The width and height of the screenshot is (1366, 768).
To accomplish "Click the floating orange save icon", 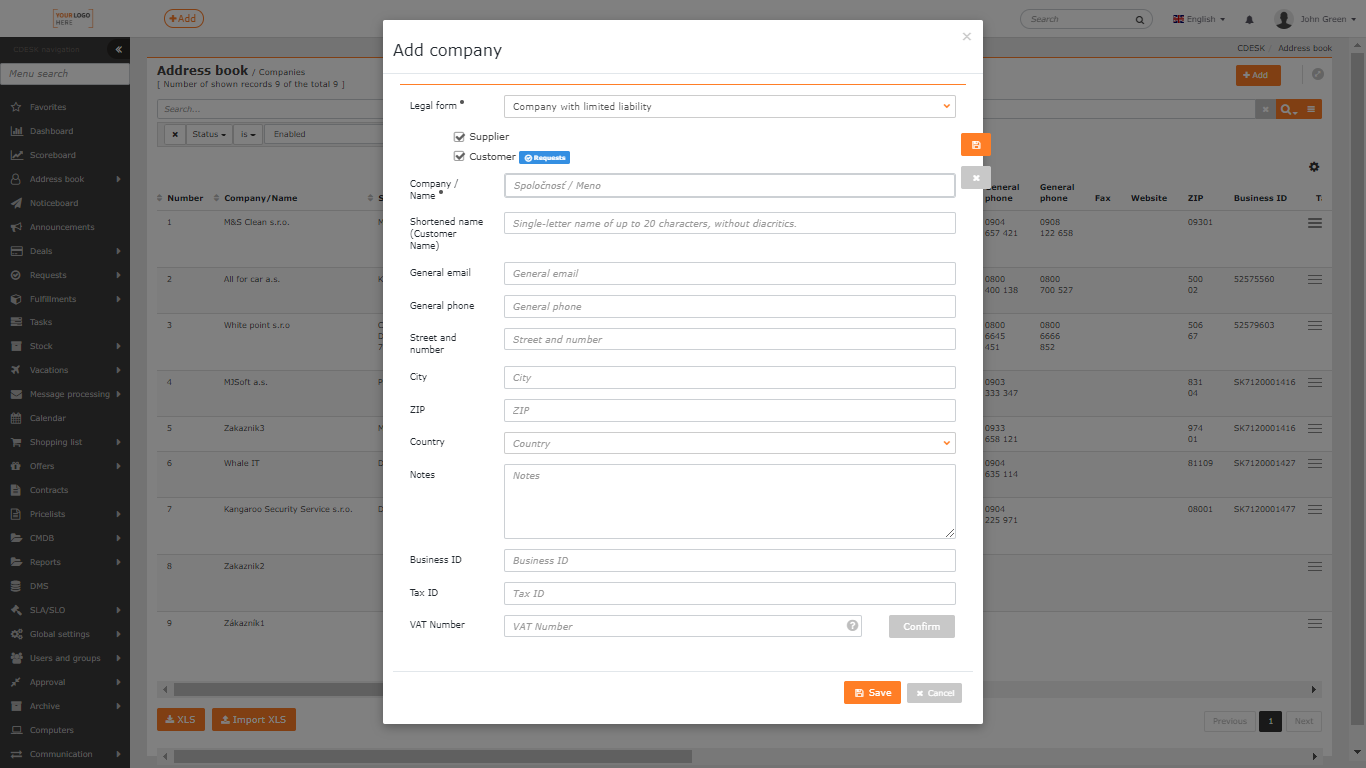I will click(x=976, y=145).
